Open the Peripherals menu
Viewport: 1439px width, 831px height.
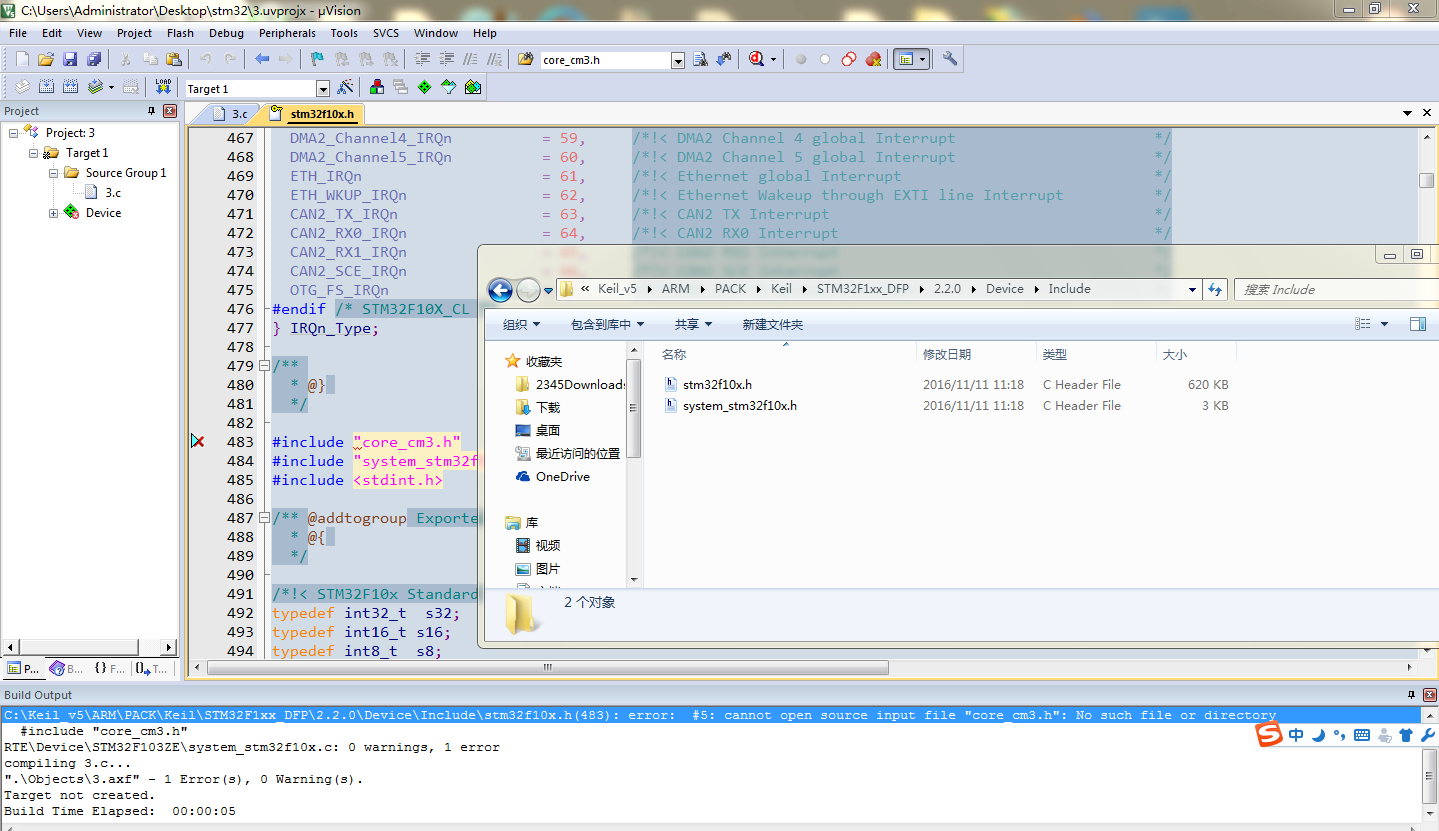pos(287,33)
